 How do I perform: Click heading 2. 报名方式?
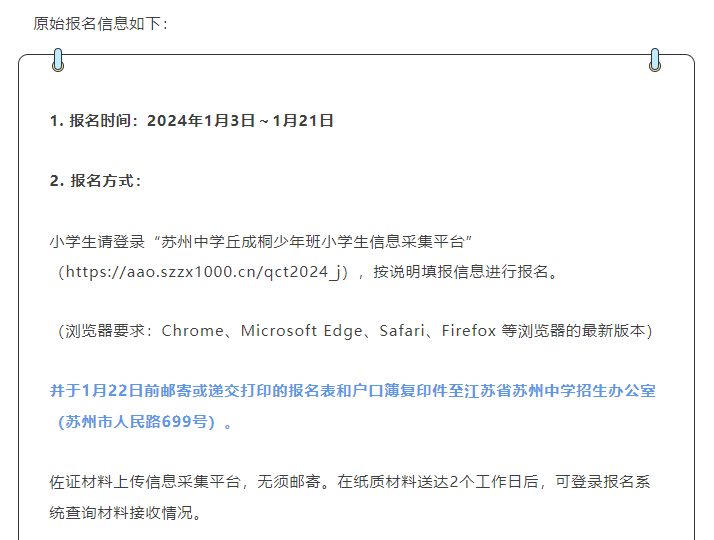click(x=95, y=181)
